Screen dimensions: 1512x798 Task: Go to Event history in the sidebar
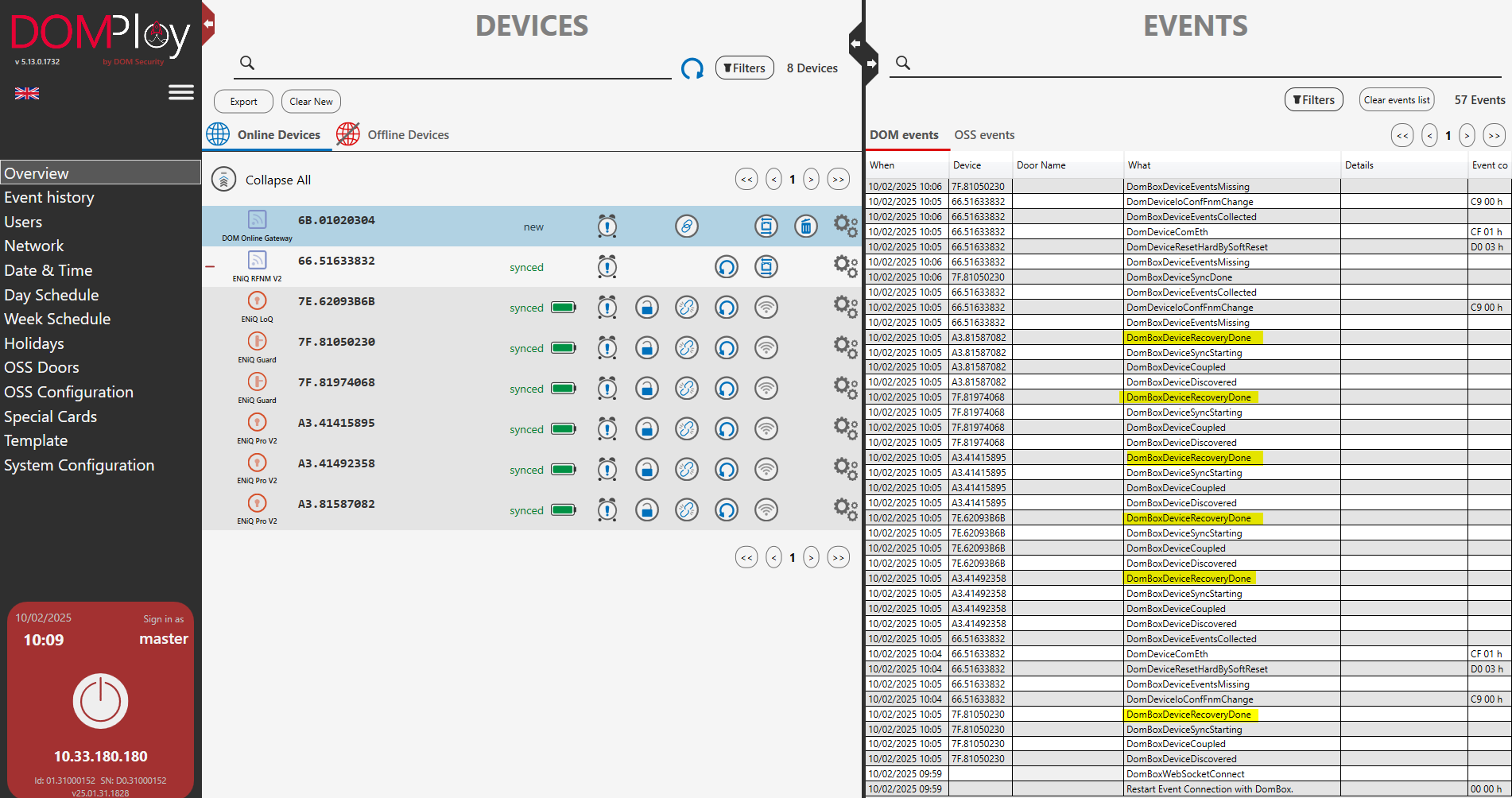(x=49, y=197)
